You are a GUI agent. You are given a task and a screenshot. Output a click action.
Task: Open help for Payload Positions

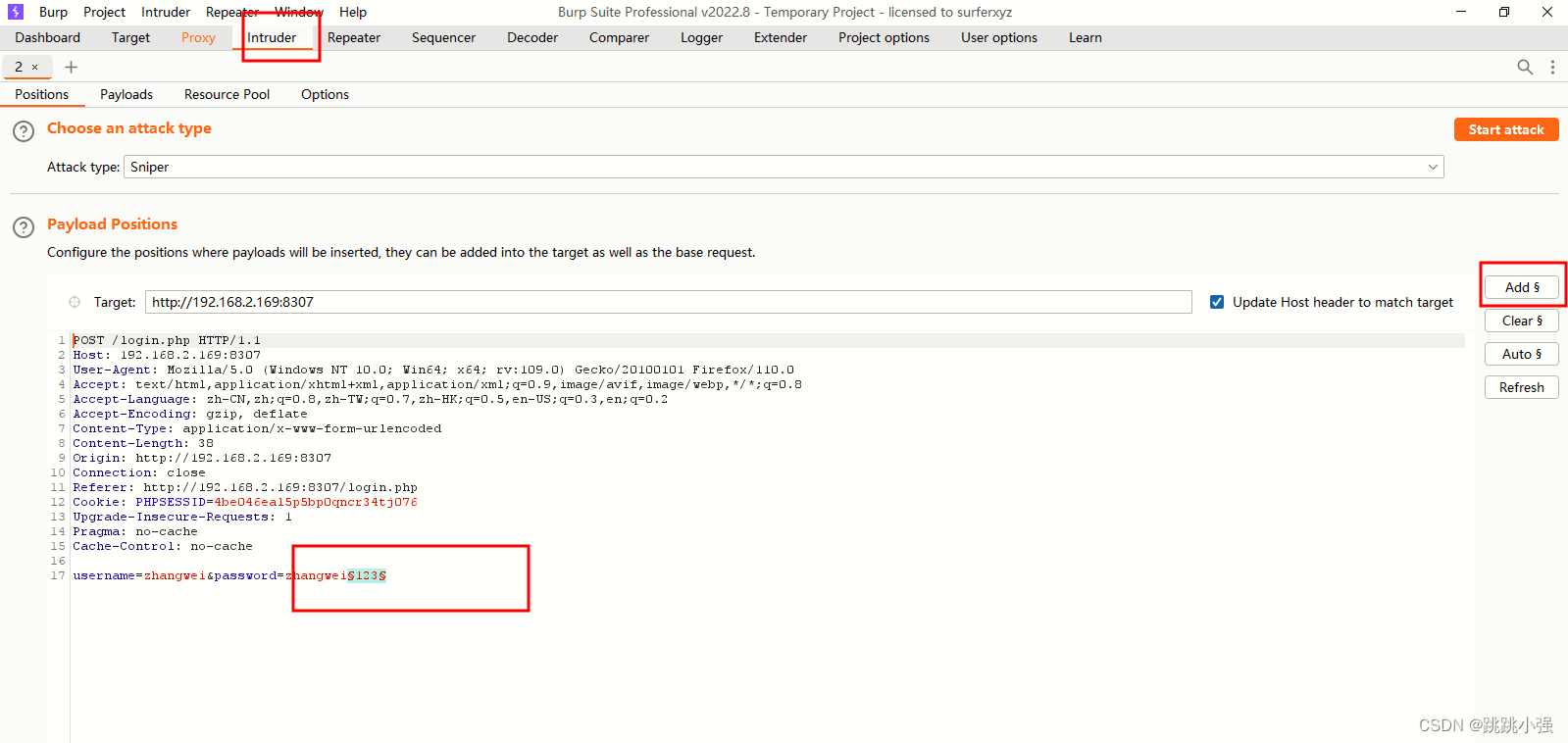(24, 227)
